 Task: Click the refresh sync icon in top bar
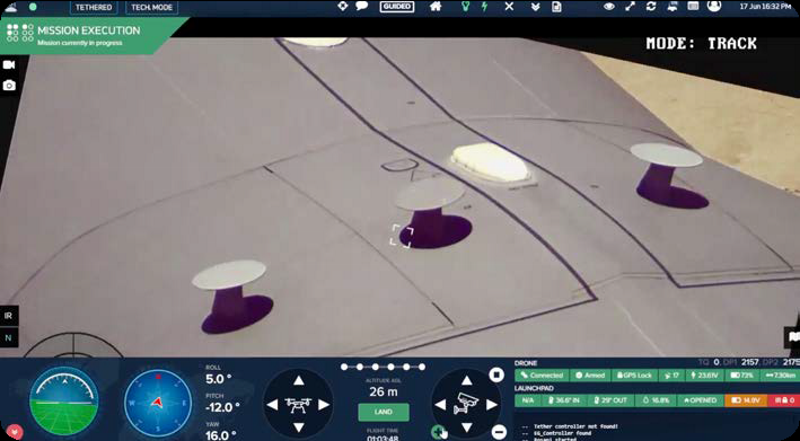651,7
